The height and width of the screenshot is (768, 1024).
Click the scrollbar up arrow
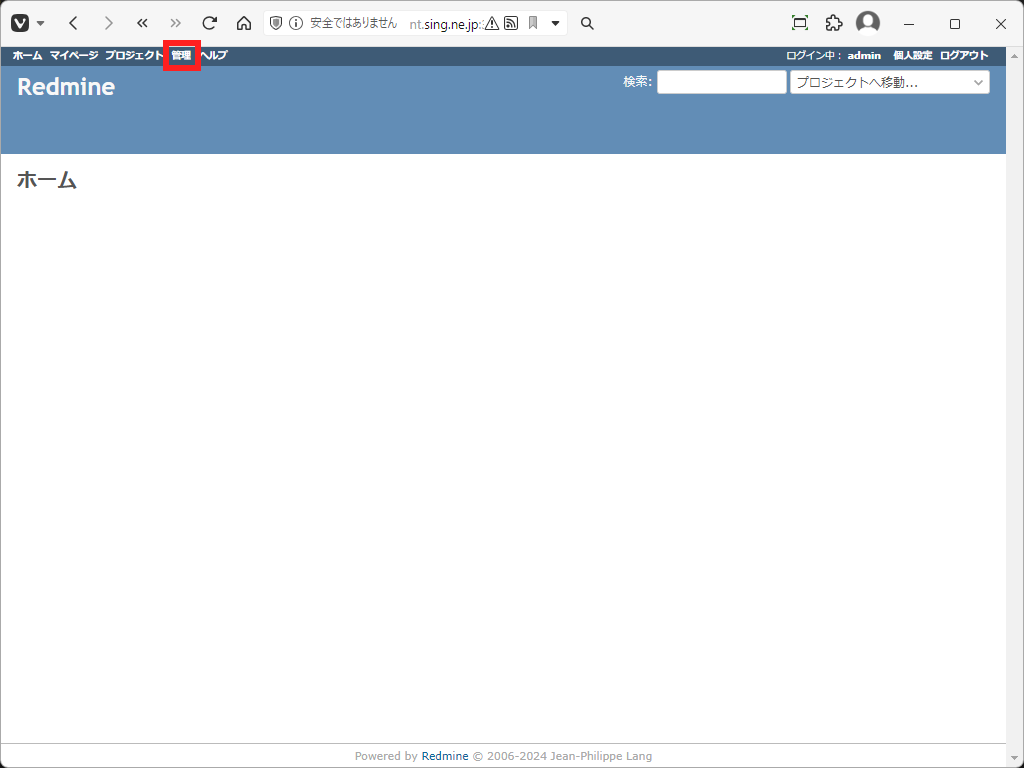pos(1015,56)
